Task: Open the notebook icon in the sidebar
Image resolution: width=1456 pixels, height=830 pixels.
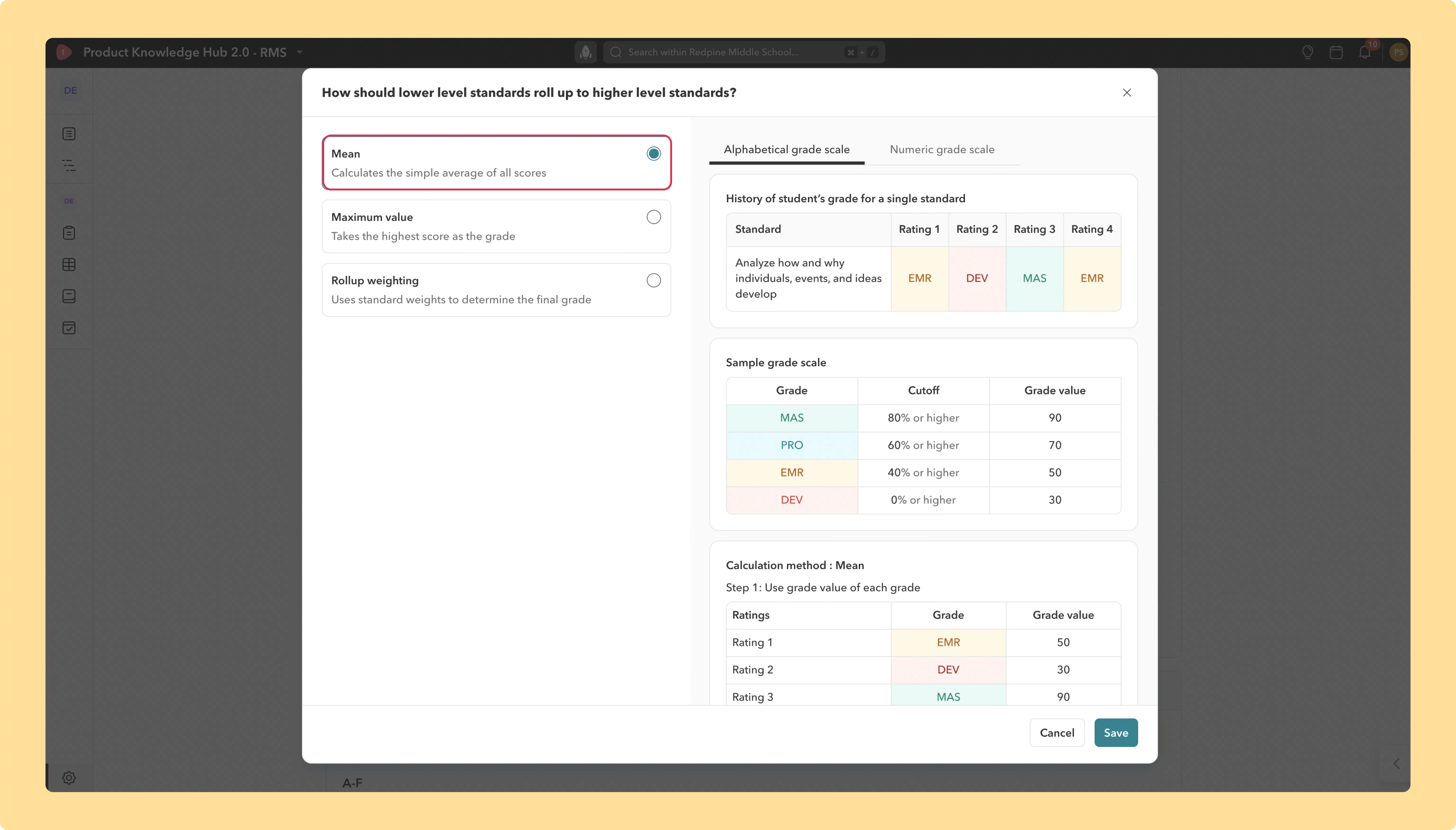Action: click(69, 296)
